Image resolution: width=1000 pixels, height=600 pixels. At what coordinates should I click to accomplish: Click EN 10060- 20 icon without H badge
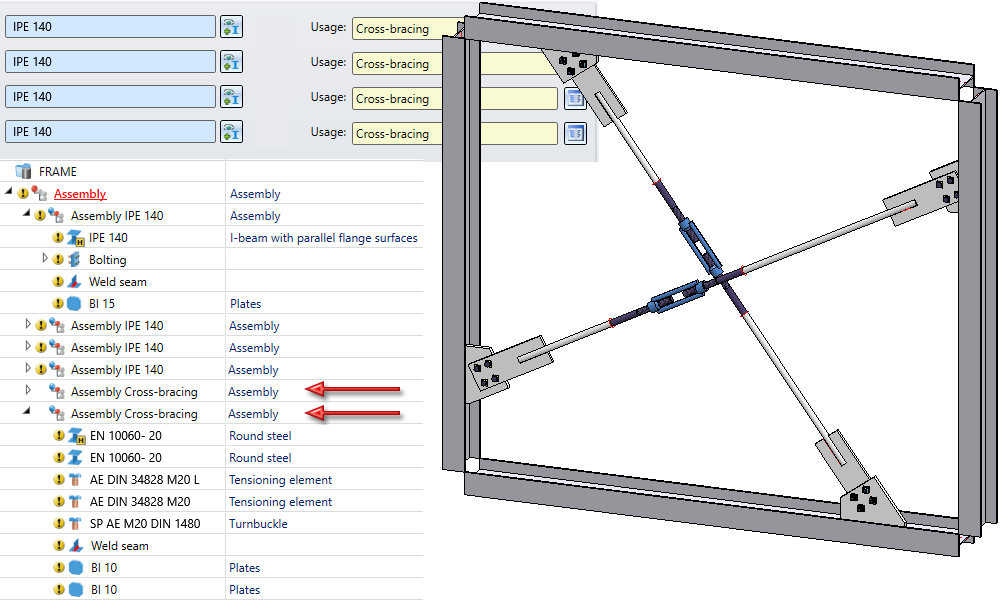point(75,457)
